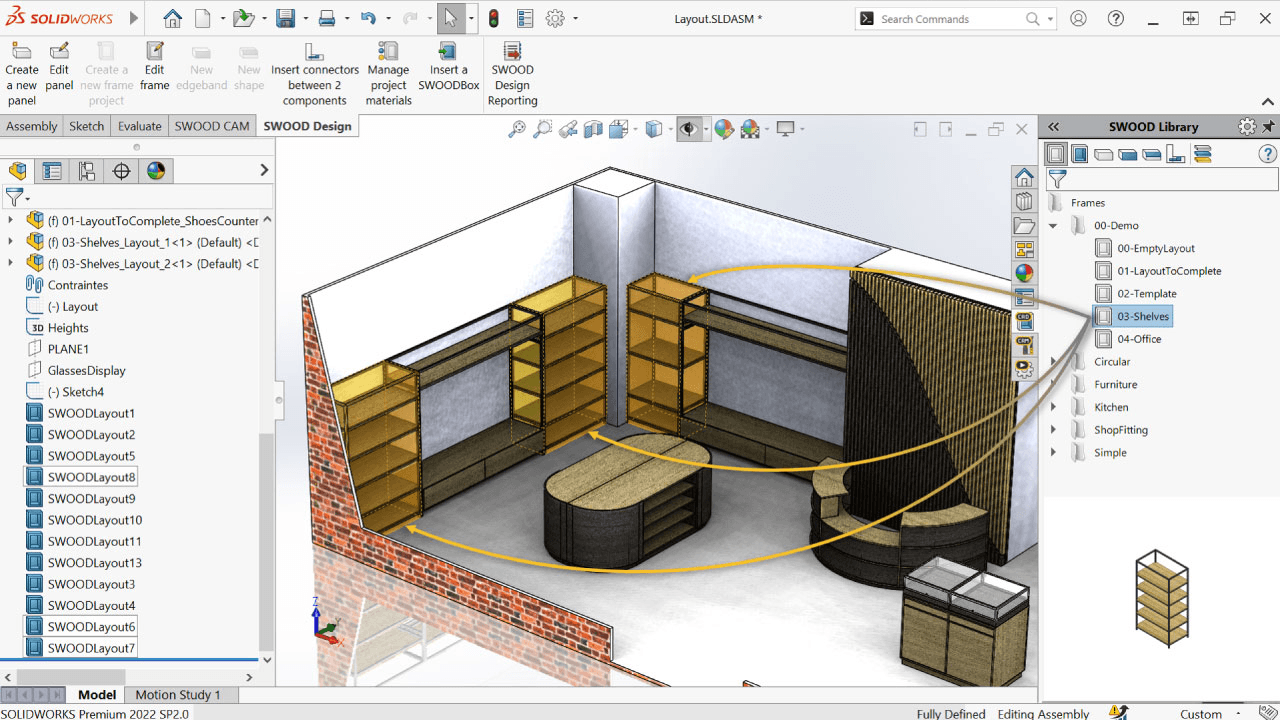Toggle the feature tree filter funnel
Image resolution: width=1280 pixels, height=720 pixels.
pyautogui.click(x=14, y=197)
